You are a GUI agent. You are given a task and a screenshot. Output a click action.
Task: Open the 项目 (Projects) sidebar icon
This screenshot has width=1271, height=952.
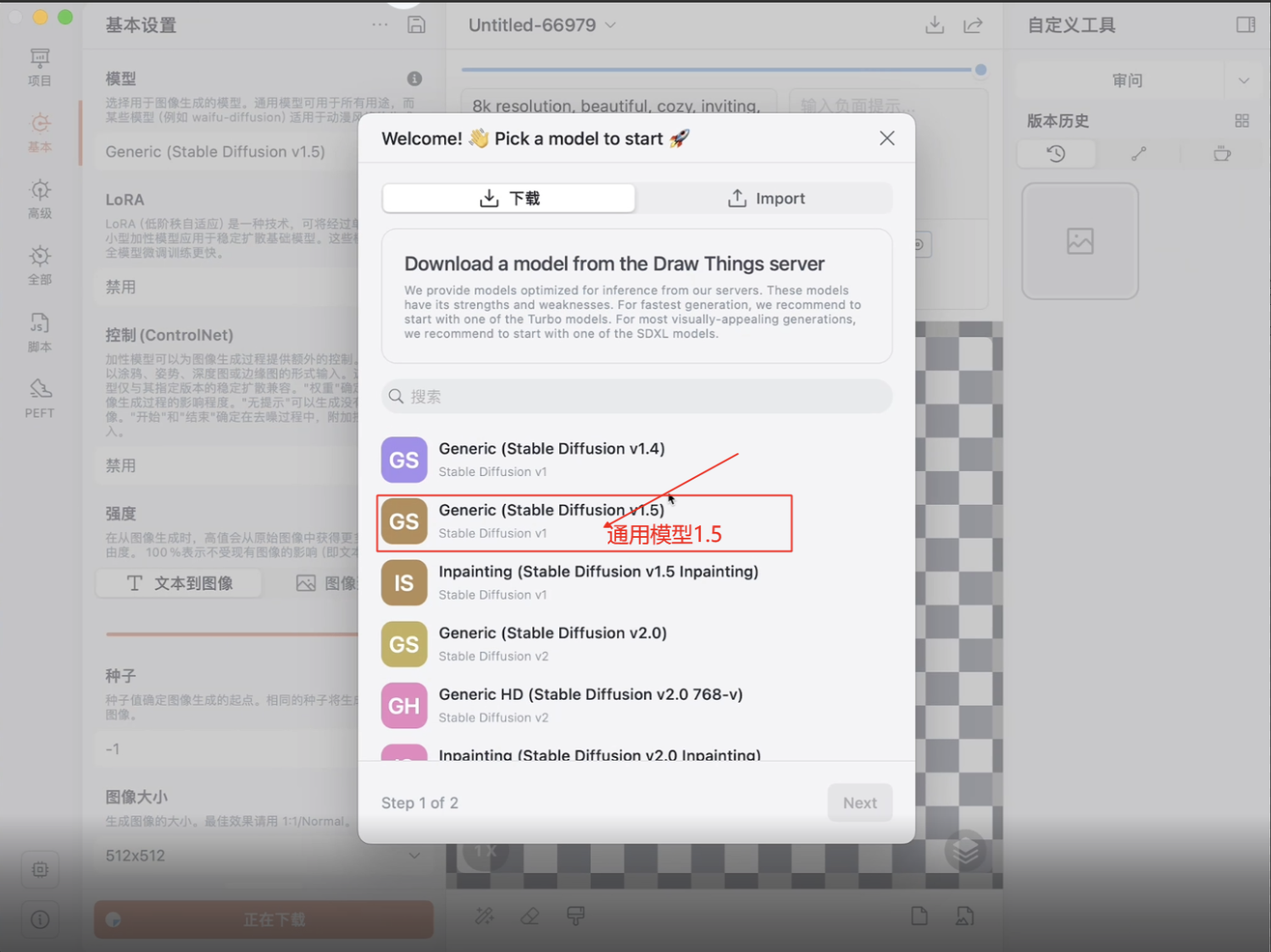(x=40, y=67)
